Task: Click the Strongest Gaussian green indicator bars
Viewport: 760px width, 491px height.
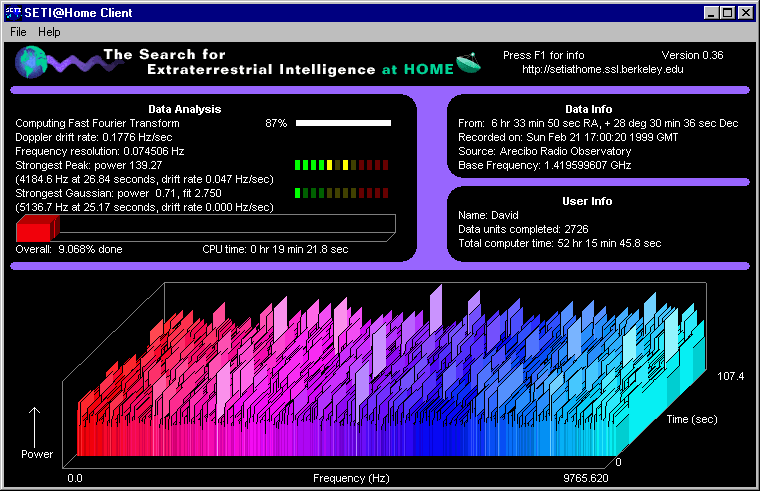Action: [343, 193]
